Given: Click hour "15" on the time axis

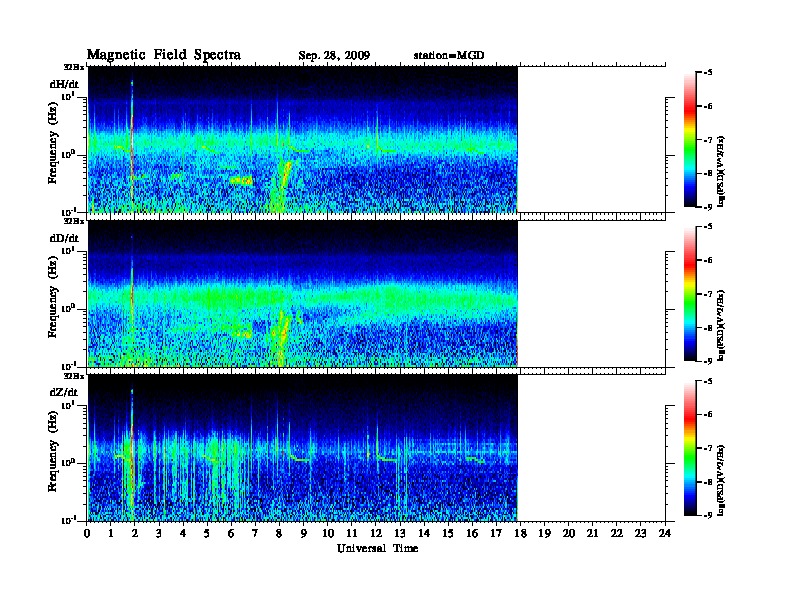Looking at the screenshot, I should coord(448,534).
